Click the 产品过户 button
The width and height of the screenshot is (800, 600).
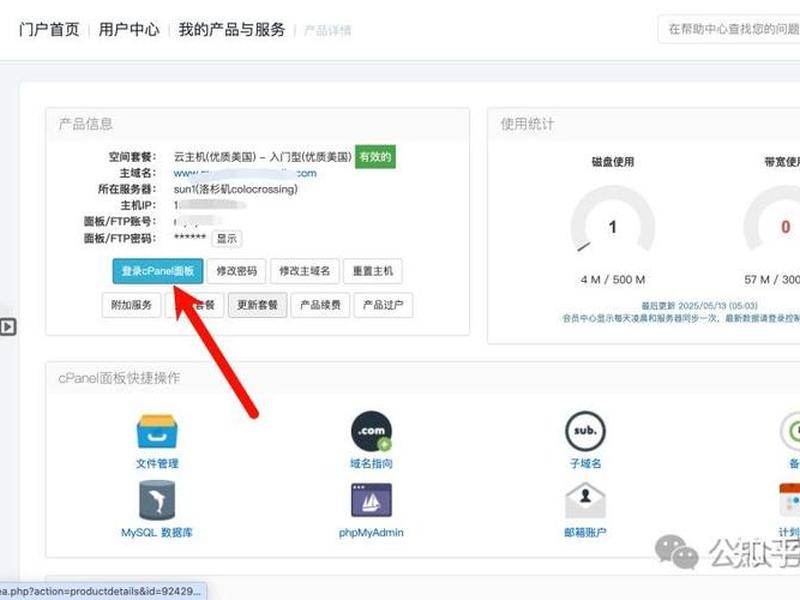383,305
